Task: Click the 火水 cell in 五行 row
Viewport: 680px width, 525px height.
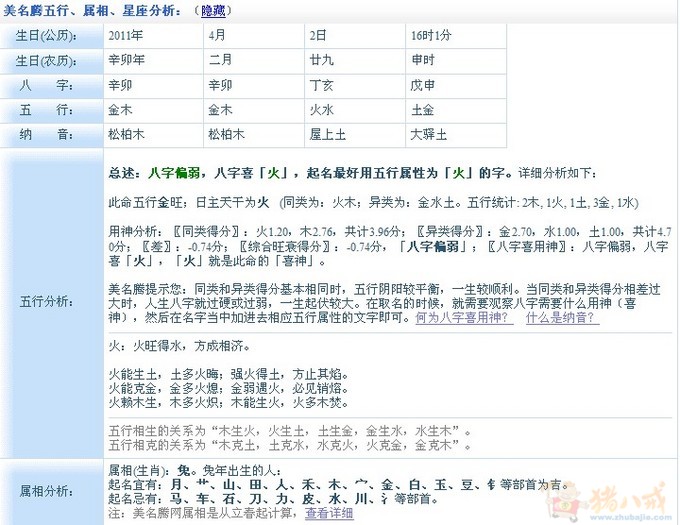Action: coord(355,110)
